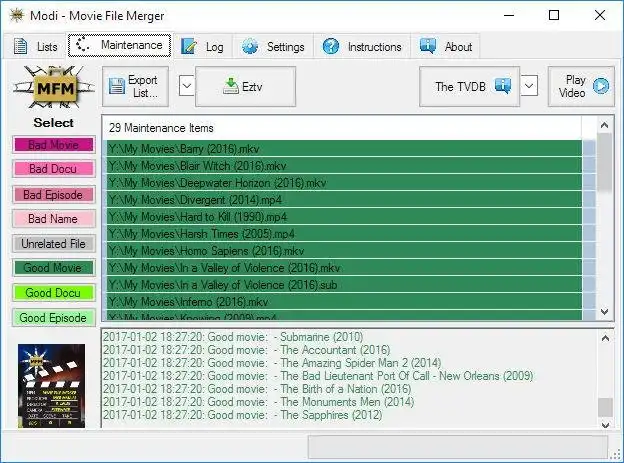Click the Settings gear icon
Viewport: 624px width, 463px height.
coord(250,46)
